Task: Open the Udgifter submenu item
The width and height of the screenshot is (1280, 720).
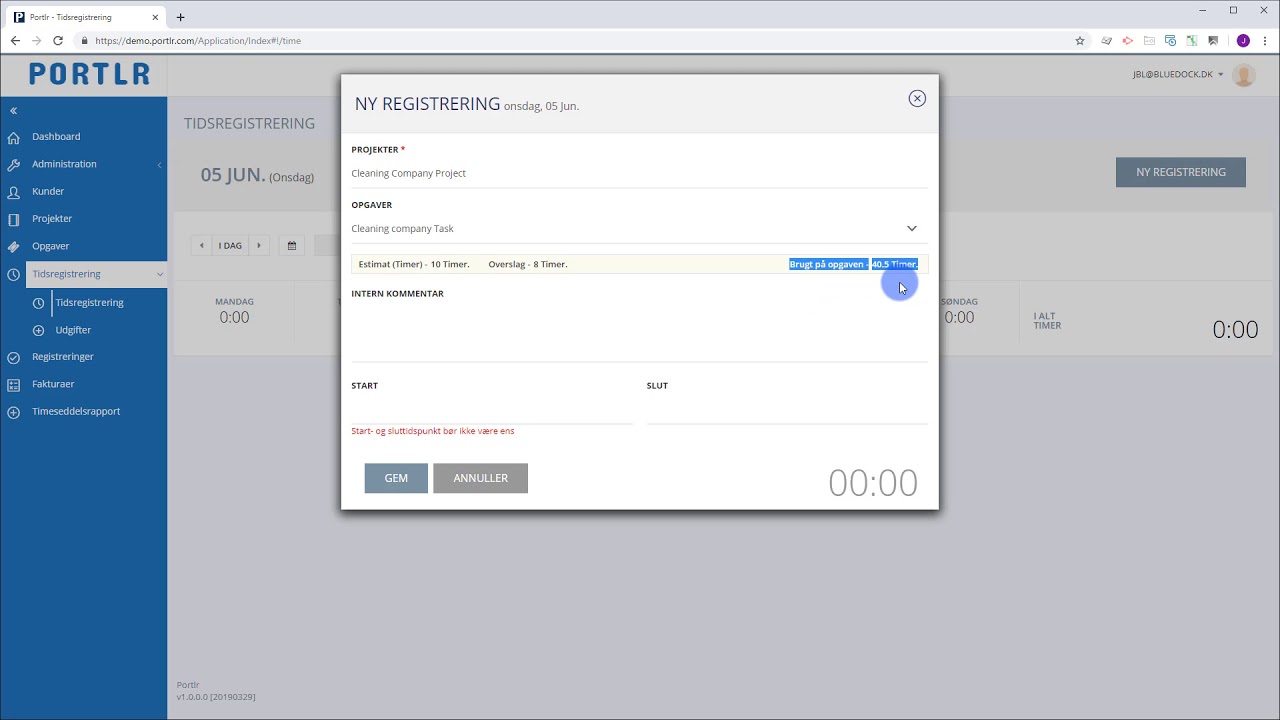Action: point(73,330)
